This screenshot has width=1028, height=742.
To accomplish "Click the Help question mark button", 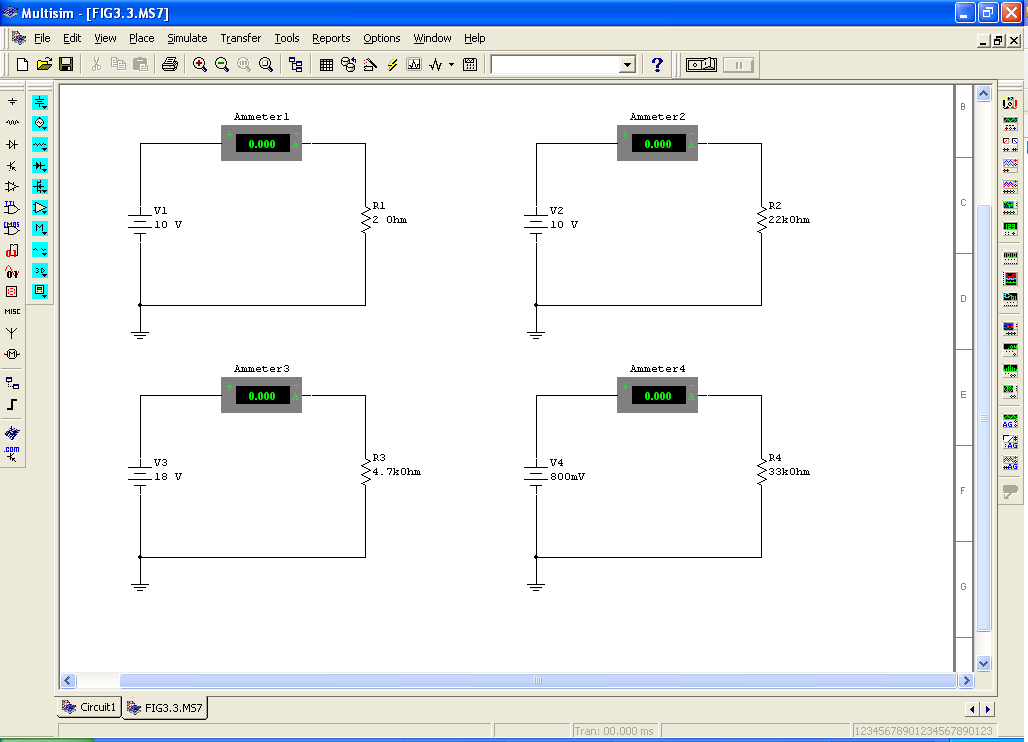I will pos(657,64).
